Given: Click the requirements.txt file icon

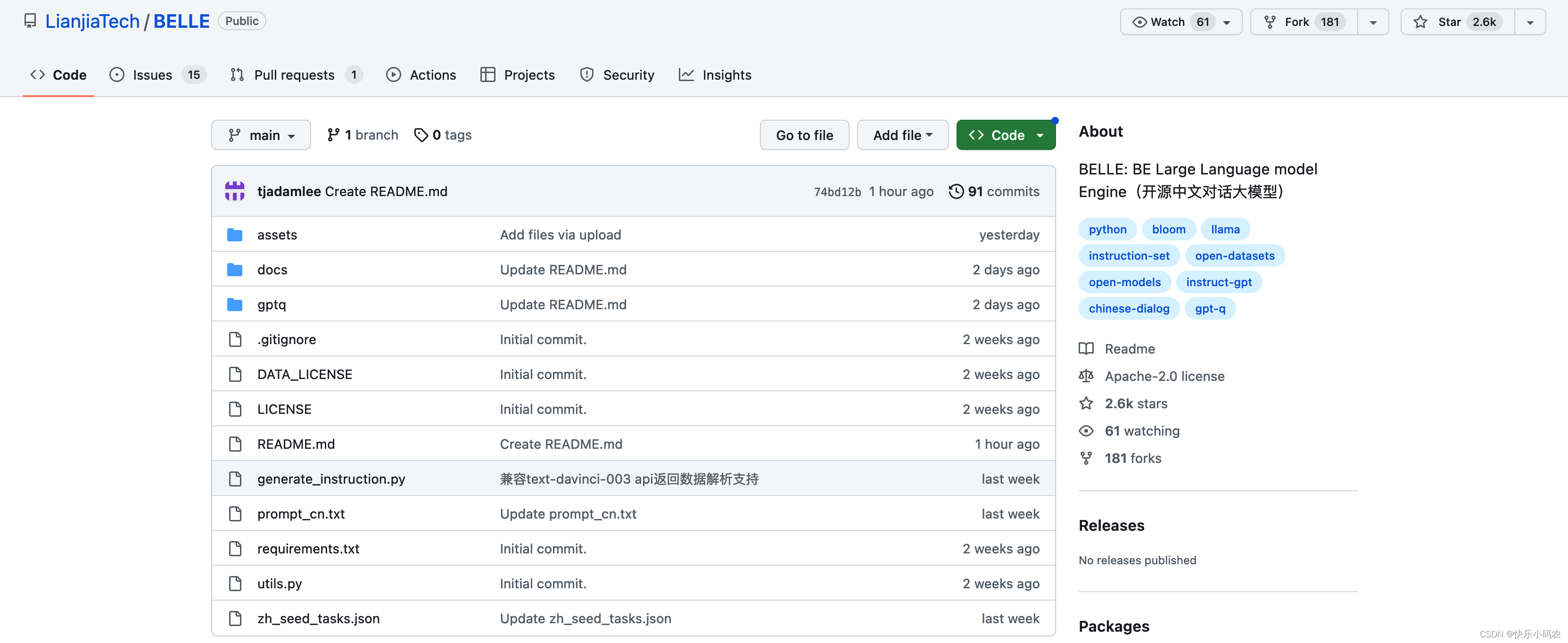Looking at the screenshot, I should tap(235, 549).
